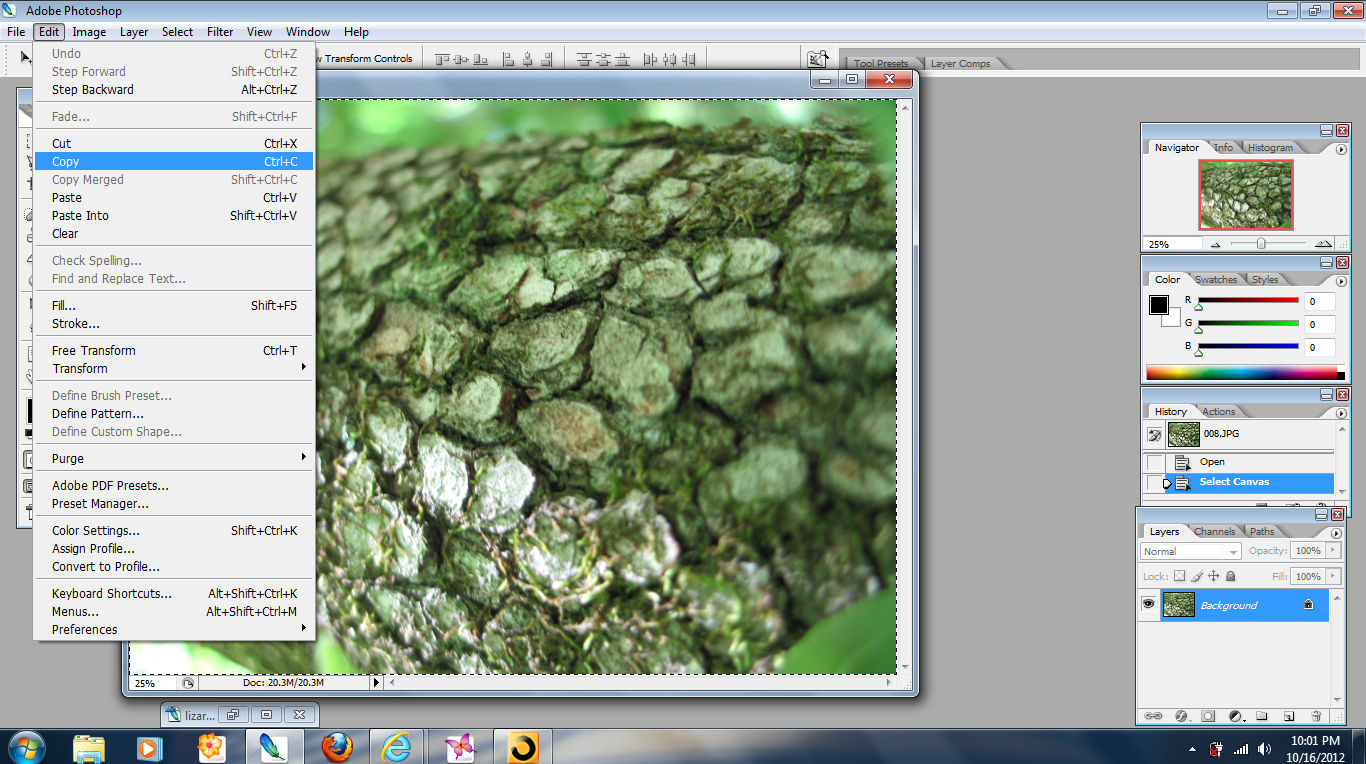Click the create new group folder icon
The image size is (1366, 764).
click(1262, 716)
